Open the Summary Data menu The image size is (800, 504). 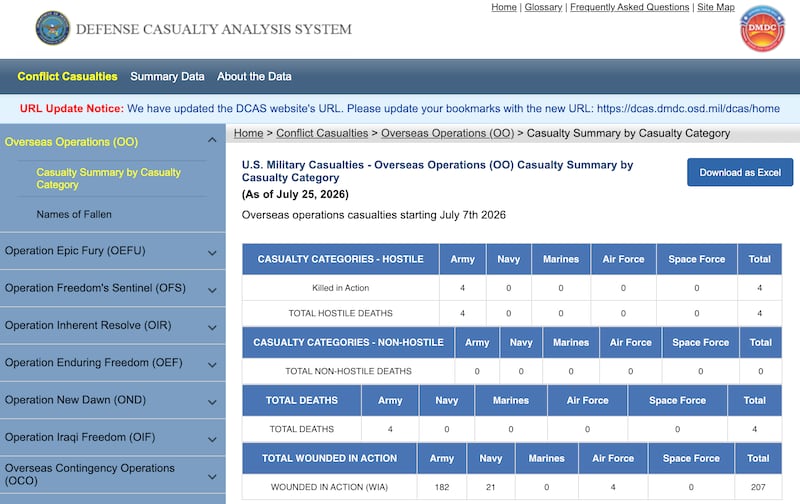[167, 77]
